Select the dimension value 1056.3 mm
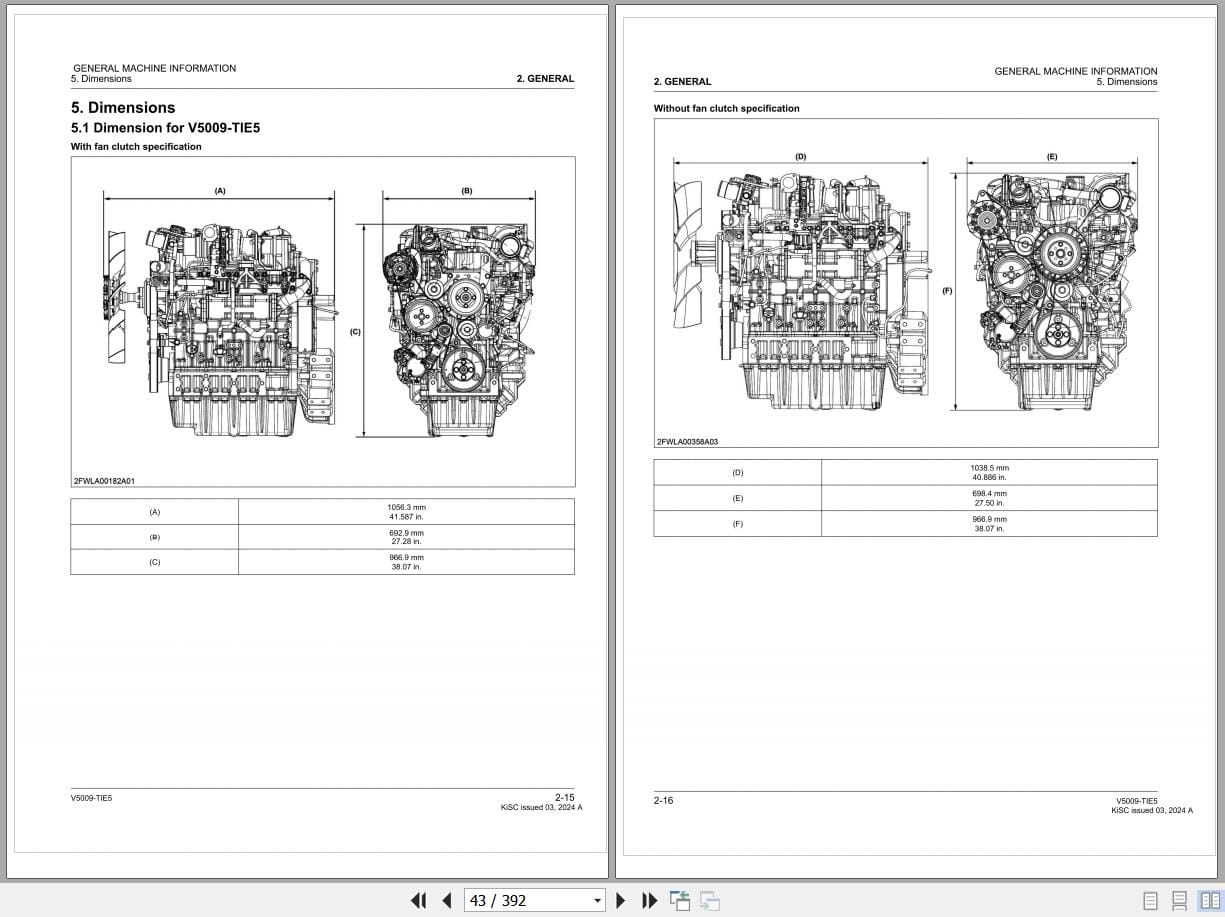Screen dimensions: 1225x917 (405, 507)
